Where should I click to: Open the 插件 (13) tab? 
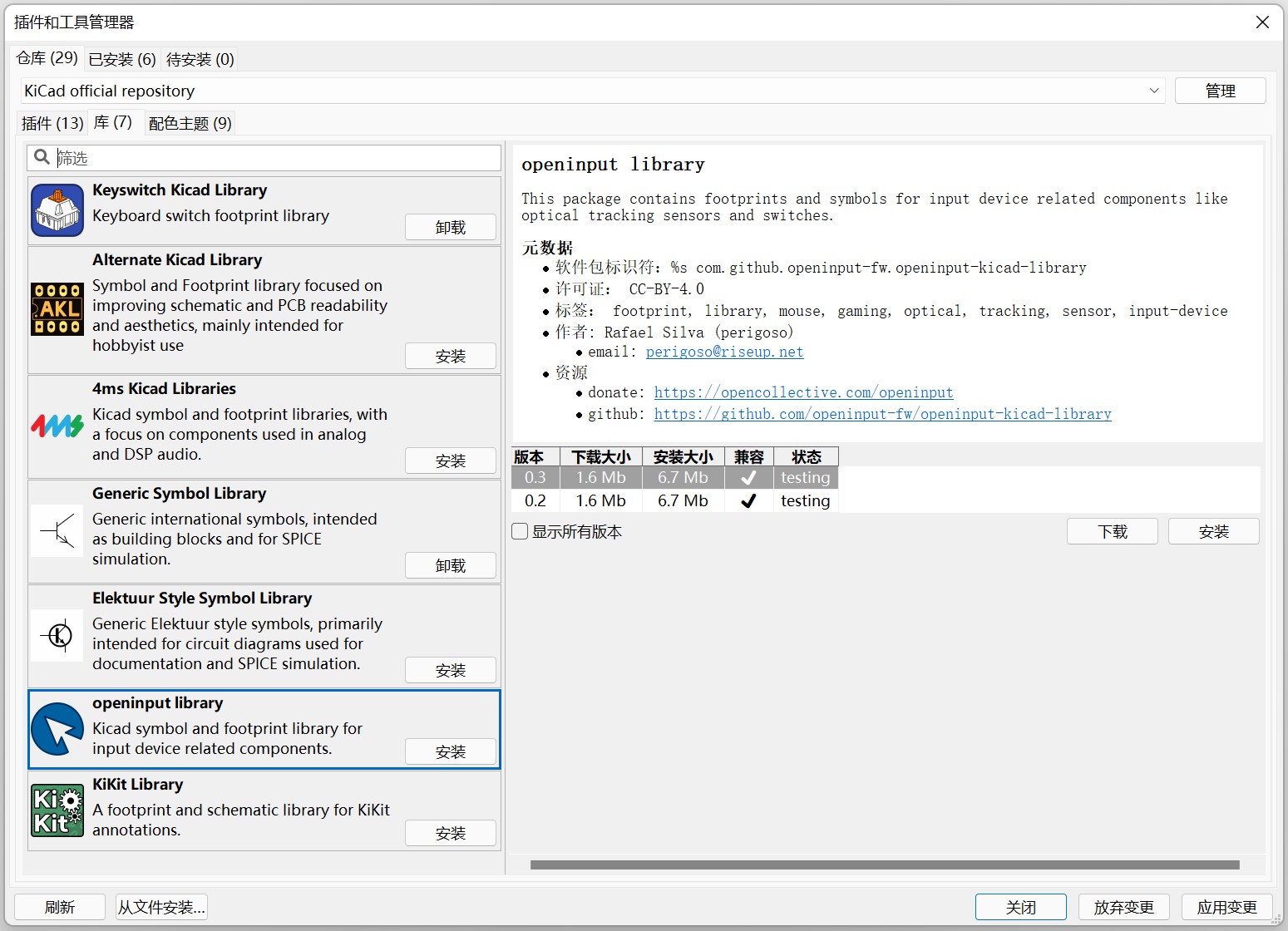pyautogui.click(x=52, y=123)
